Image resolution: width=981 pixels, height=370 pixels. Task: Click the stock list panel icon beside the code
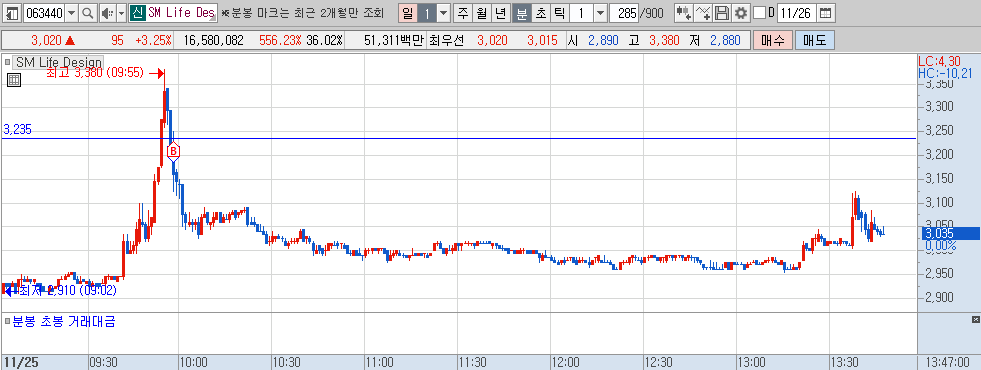pyautogui.click(x=13, y=13)
